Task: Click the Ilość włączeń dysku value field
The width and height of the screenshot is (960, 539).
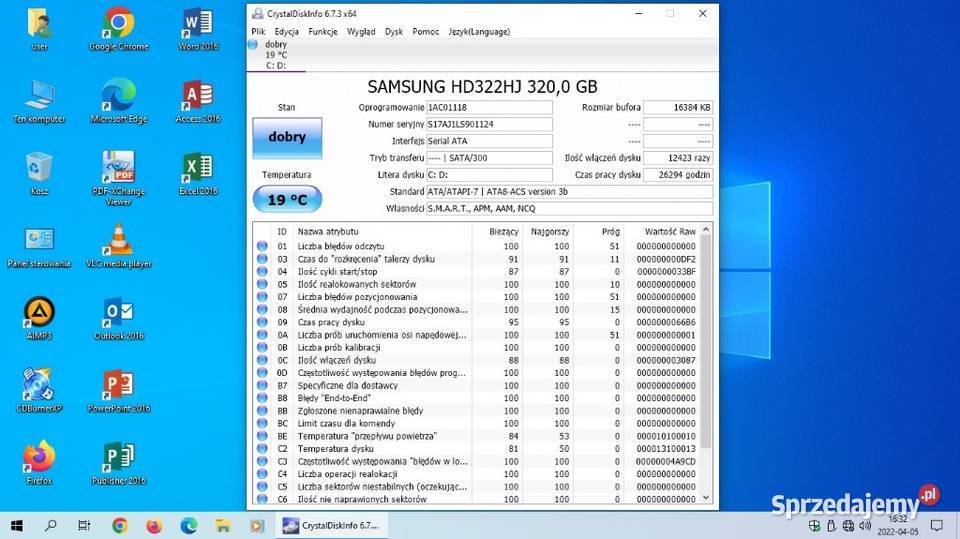Action: click(678, 158)
